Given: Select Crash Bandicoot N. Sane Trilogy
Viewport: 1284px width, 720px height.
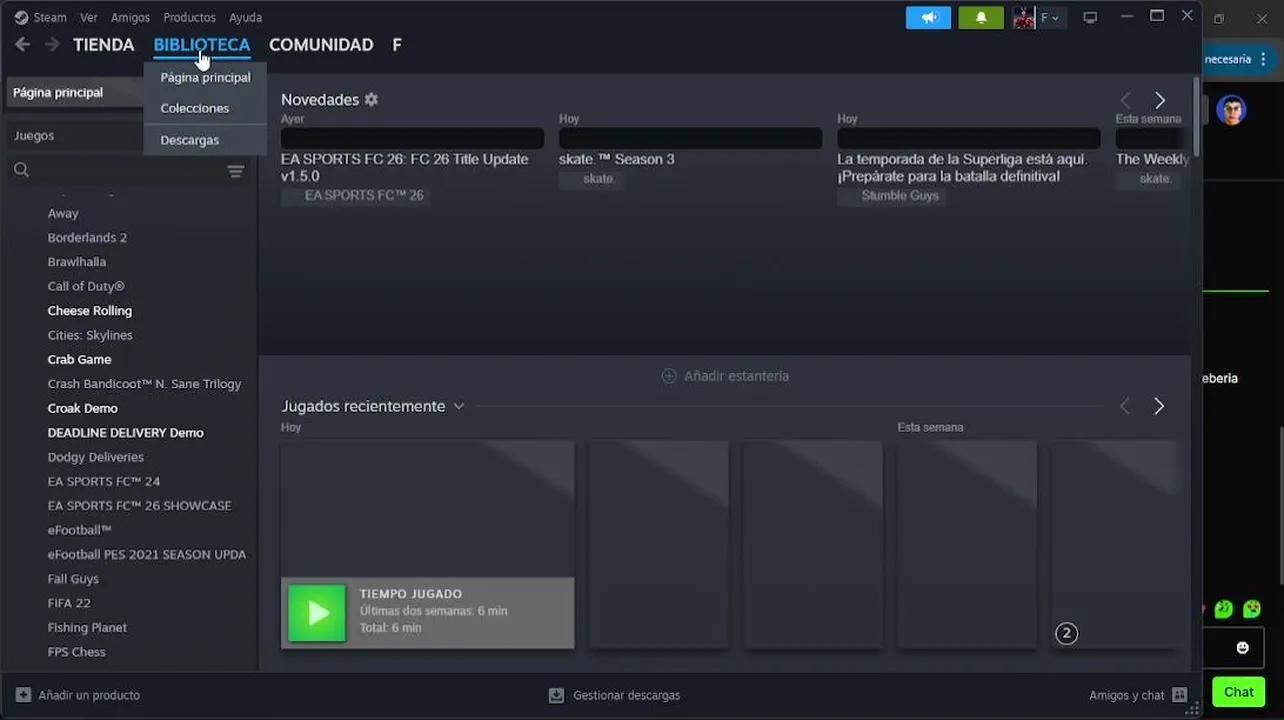Looking at the screenshot, I should (x=144, y=384).
